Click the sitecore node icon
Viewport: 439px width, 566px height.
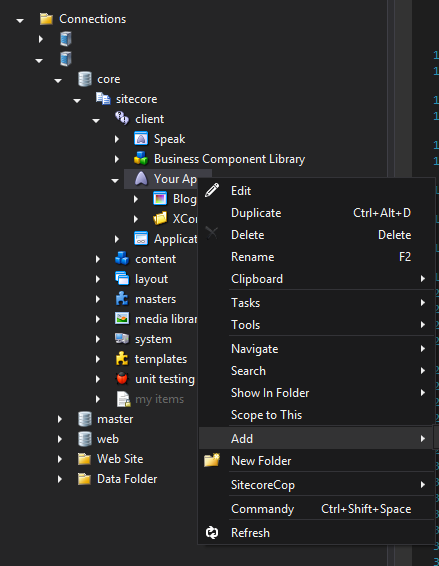[x=103, y=99]
